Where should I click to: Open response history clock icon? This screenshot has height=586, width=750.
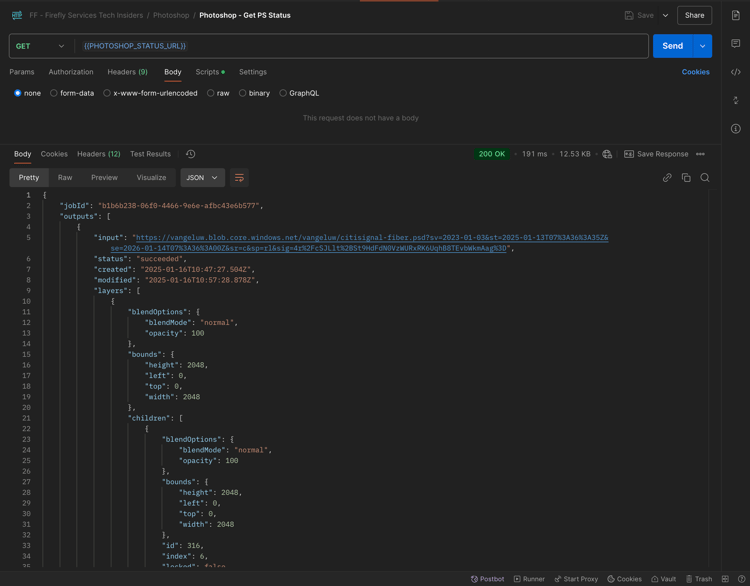pos(190,154)
